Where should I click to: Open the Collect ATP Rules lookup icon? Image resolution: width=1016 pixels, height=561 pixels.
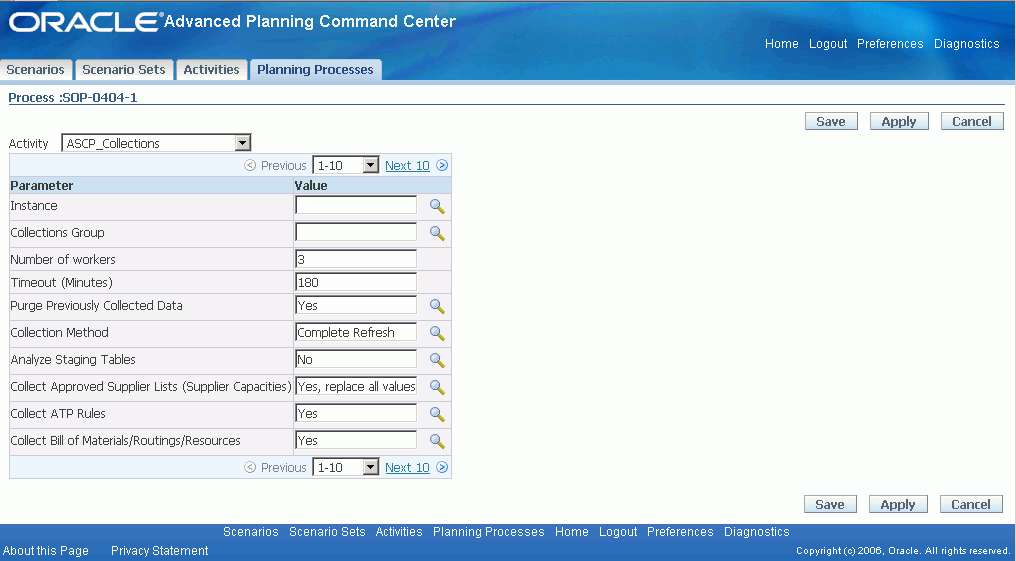437,414
